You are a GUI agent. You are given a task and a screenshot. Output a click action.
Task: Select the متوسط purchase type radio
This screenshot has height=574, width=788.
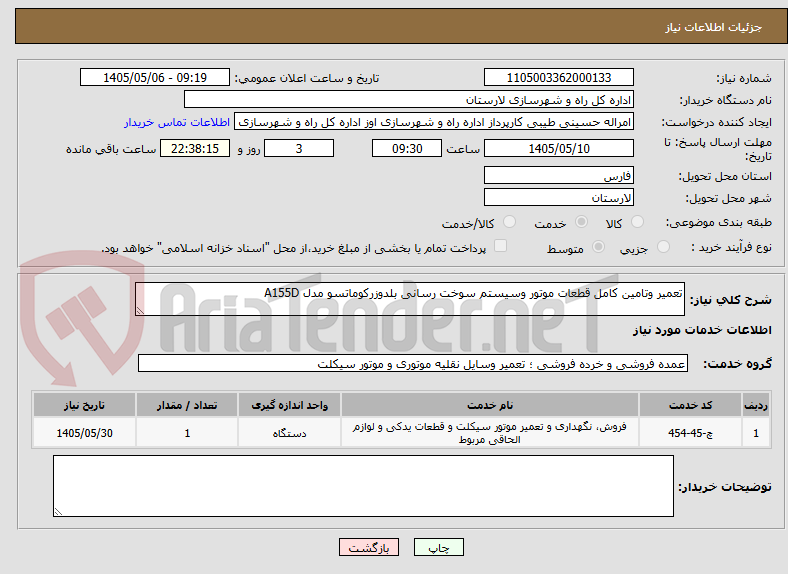pos(599,246)
